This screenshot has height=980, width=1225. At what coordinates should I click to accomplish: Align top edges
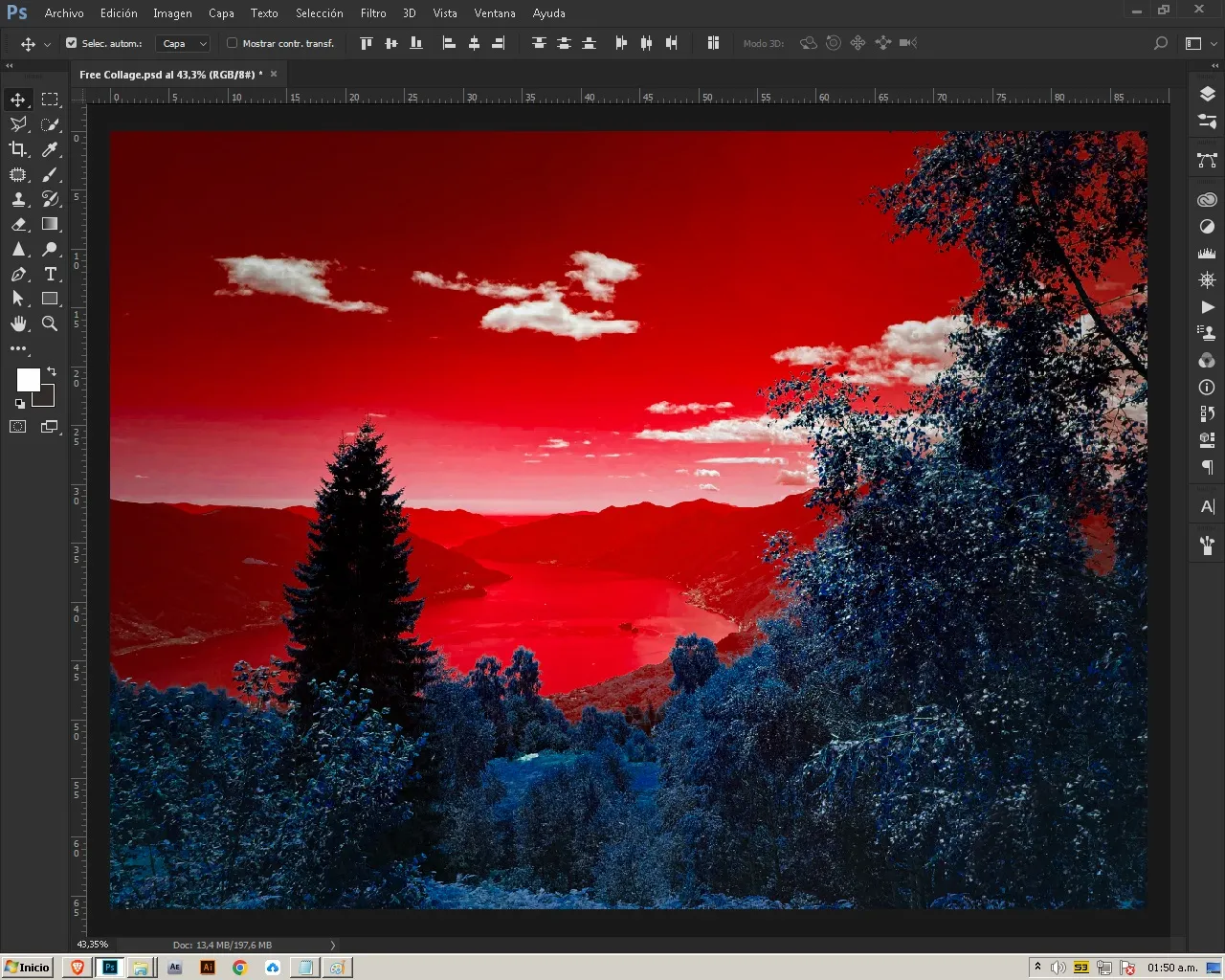click(x=366, y=43)
